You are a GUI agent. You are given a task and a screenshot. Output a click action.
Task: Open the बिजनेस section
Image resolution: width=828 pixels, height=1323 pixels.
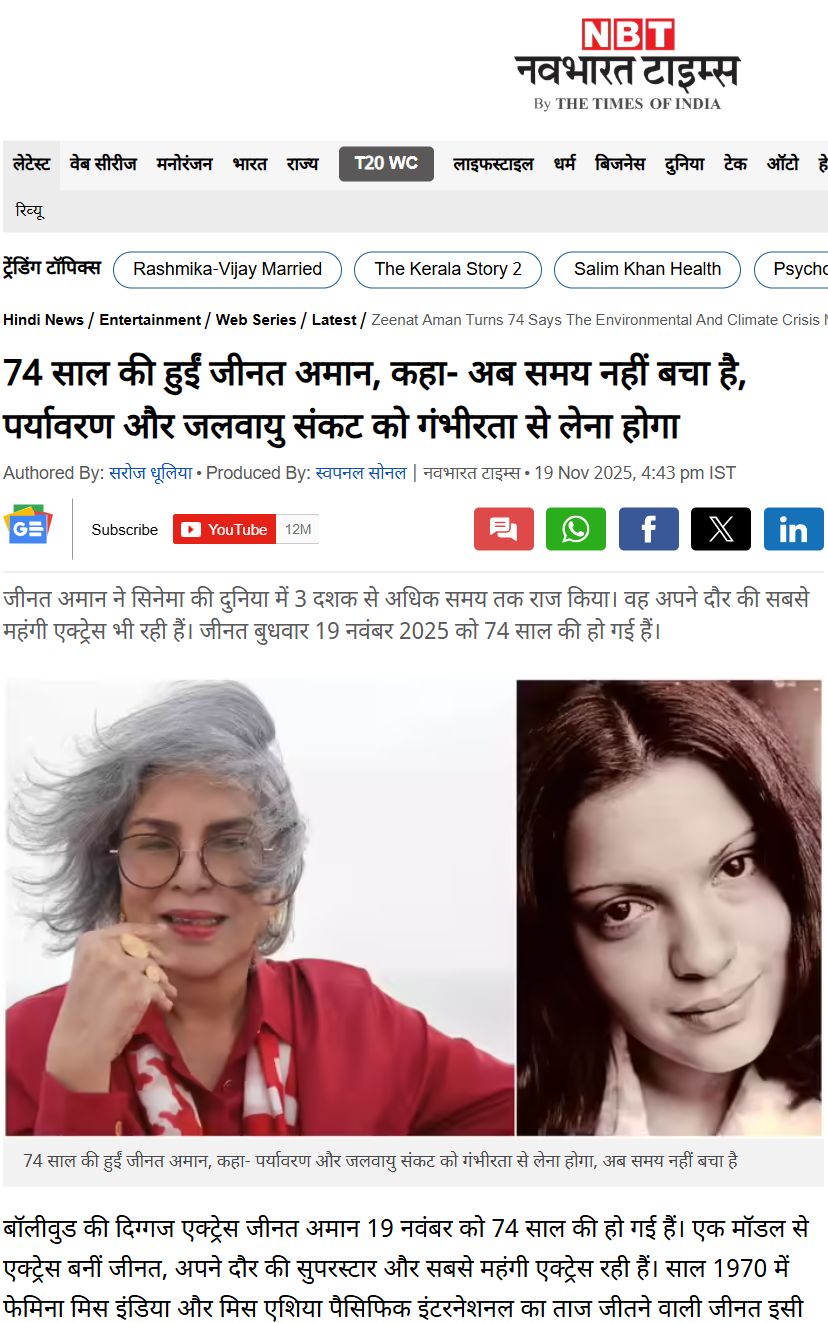[x=620, y=164]
